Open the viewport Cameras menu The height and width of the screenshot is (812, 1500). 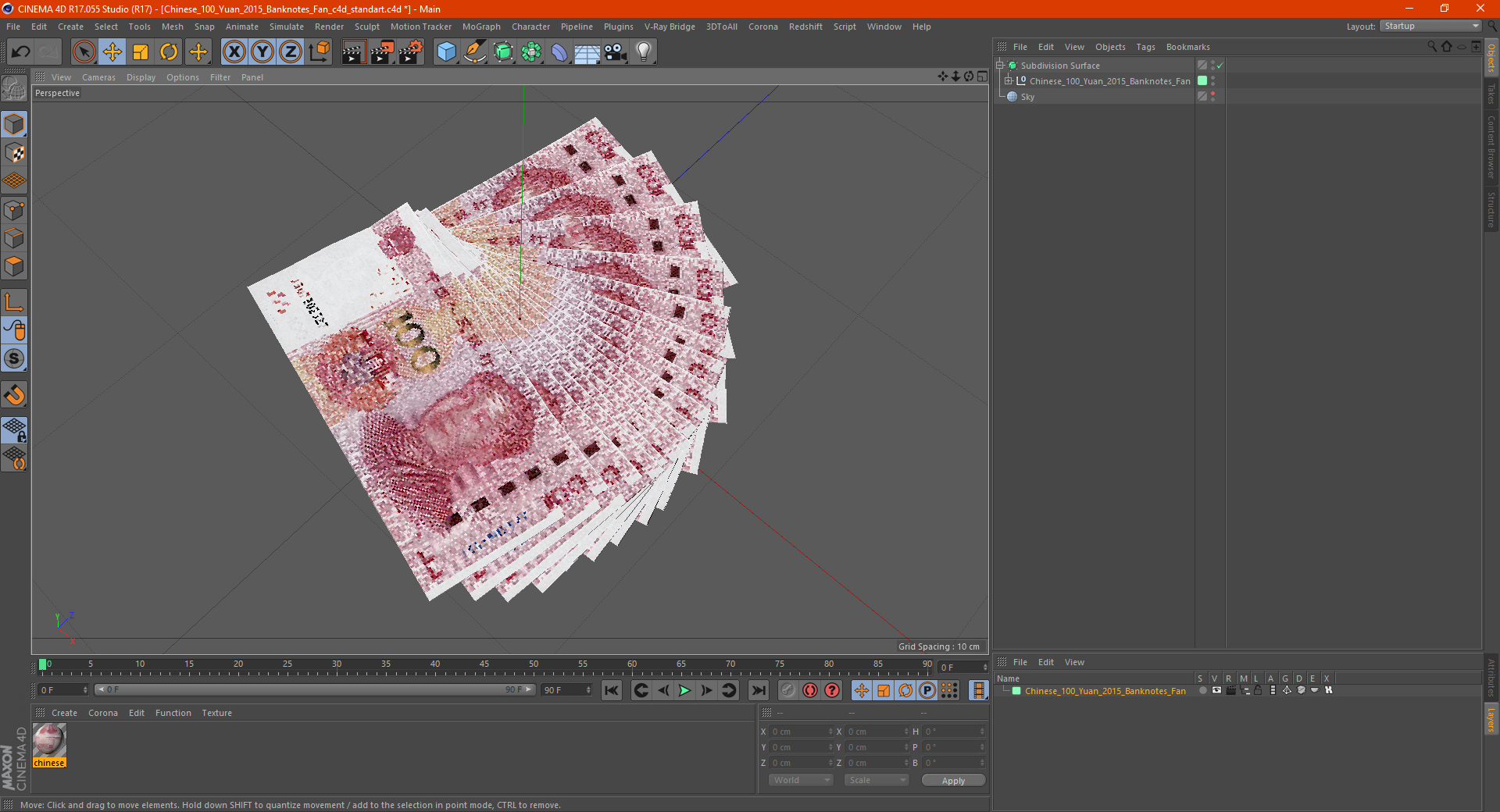click(98, 77)
